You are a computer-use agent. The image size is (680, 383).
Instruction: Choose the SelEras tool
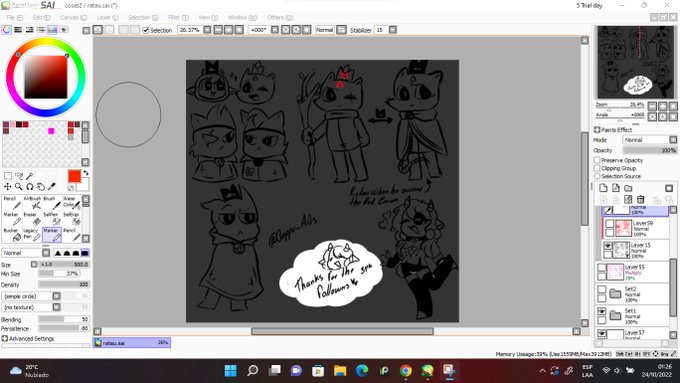point(71,219)
